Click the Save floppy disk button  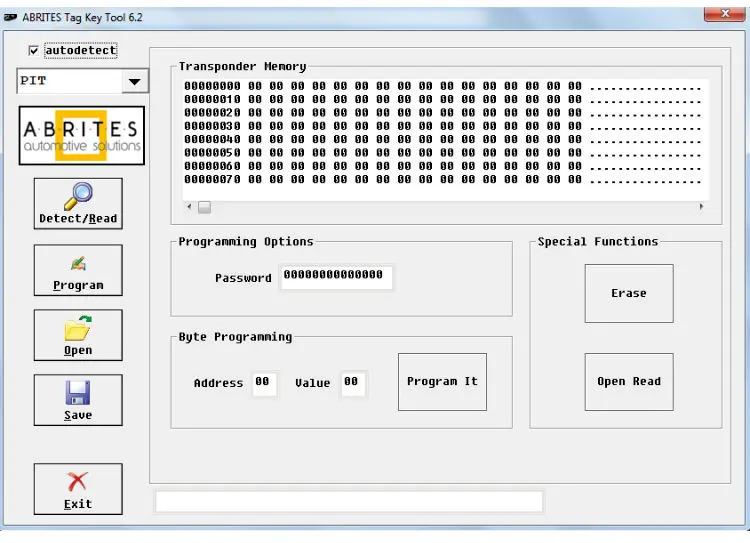pos(78,400)
